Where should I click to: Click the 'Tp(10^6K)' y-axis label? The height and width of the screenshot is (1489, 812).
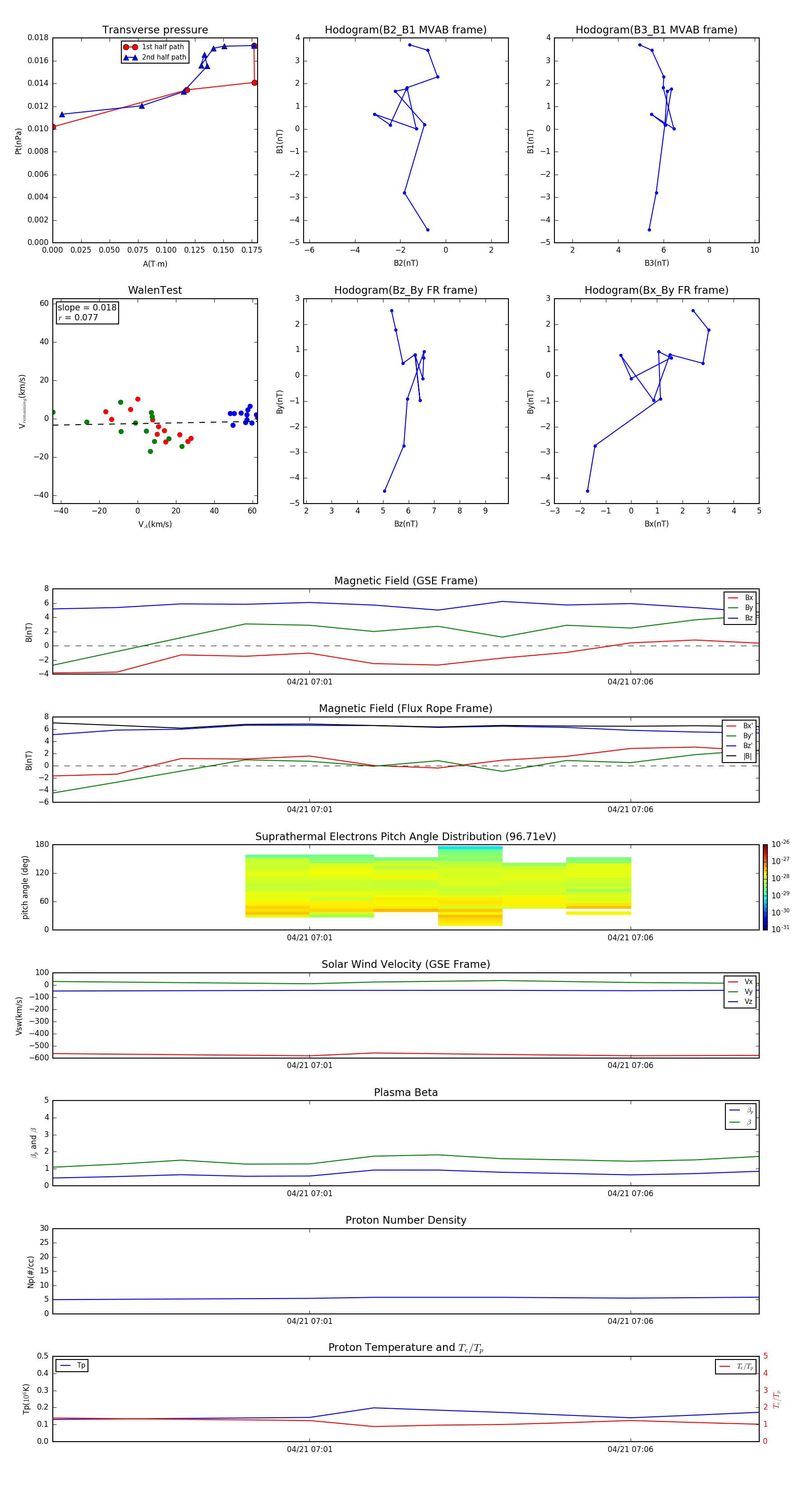(26, 1399)
